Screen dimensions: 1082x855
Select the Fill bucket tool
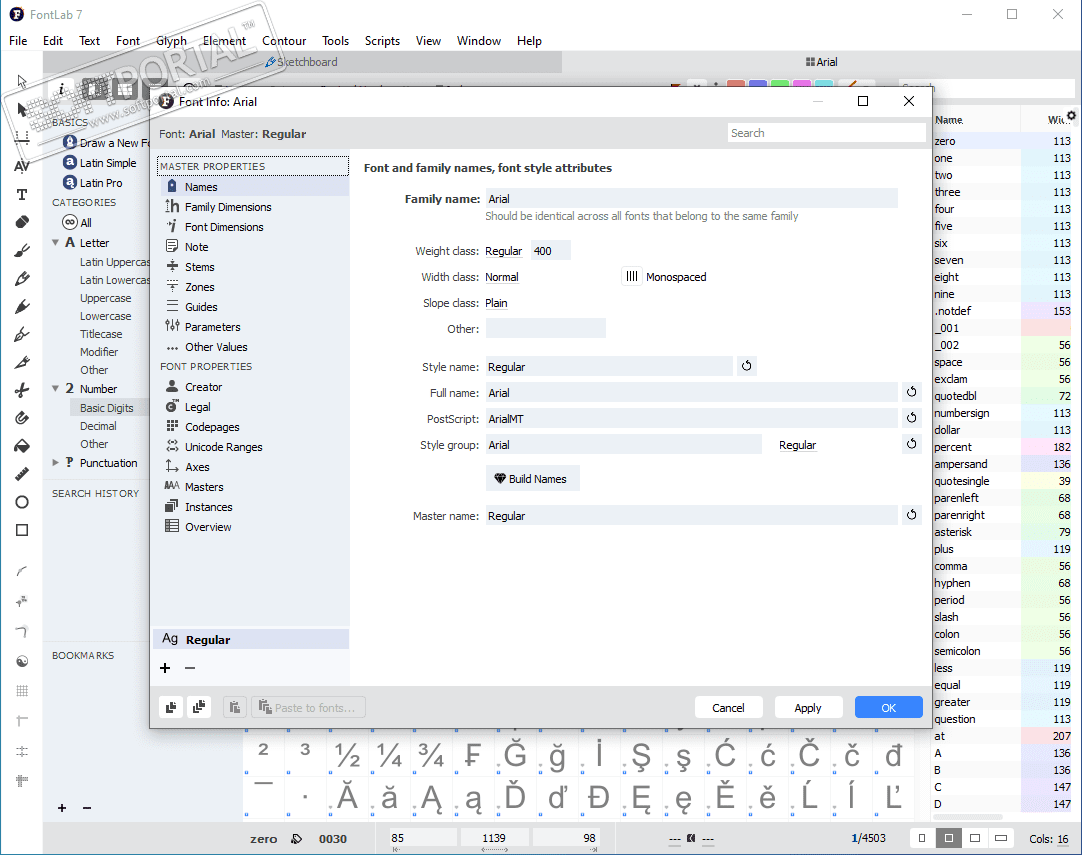[x=21, y=446]
